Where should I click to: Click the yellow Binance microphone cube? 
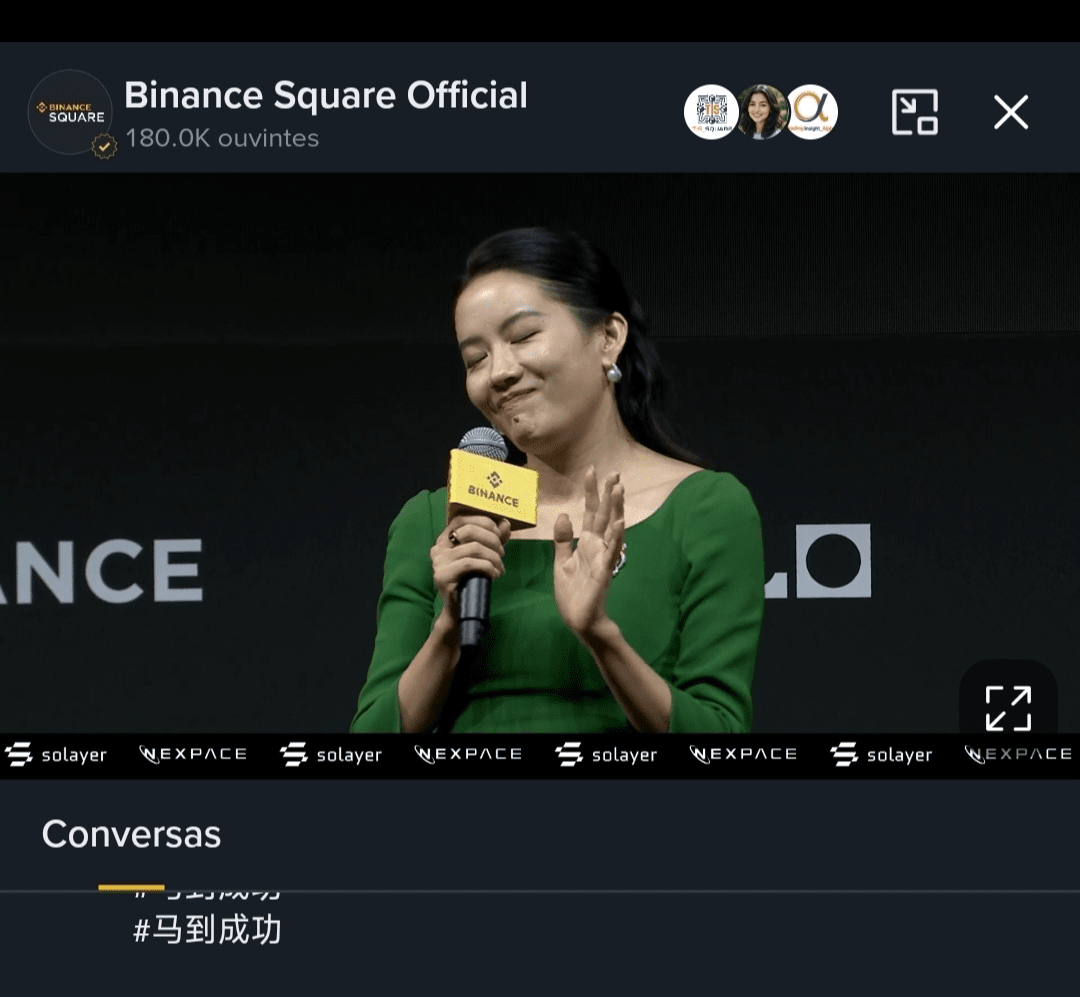pos(492,487)
